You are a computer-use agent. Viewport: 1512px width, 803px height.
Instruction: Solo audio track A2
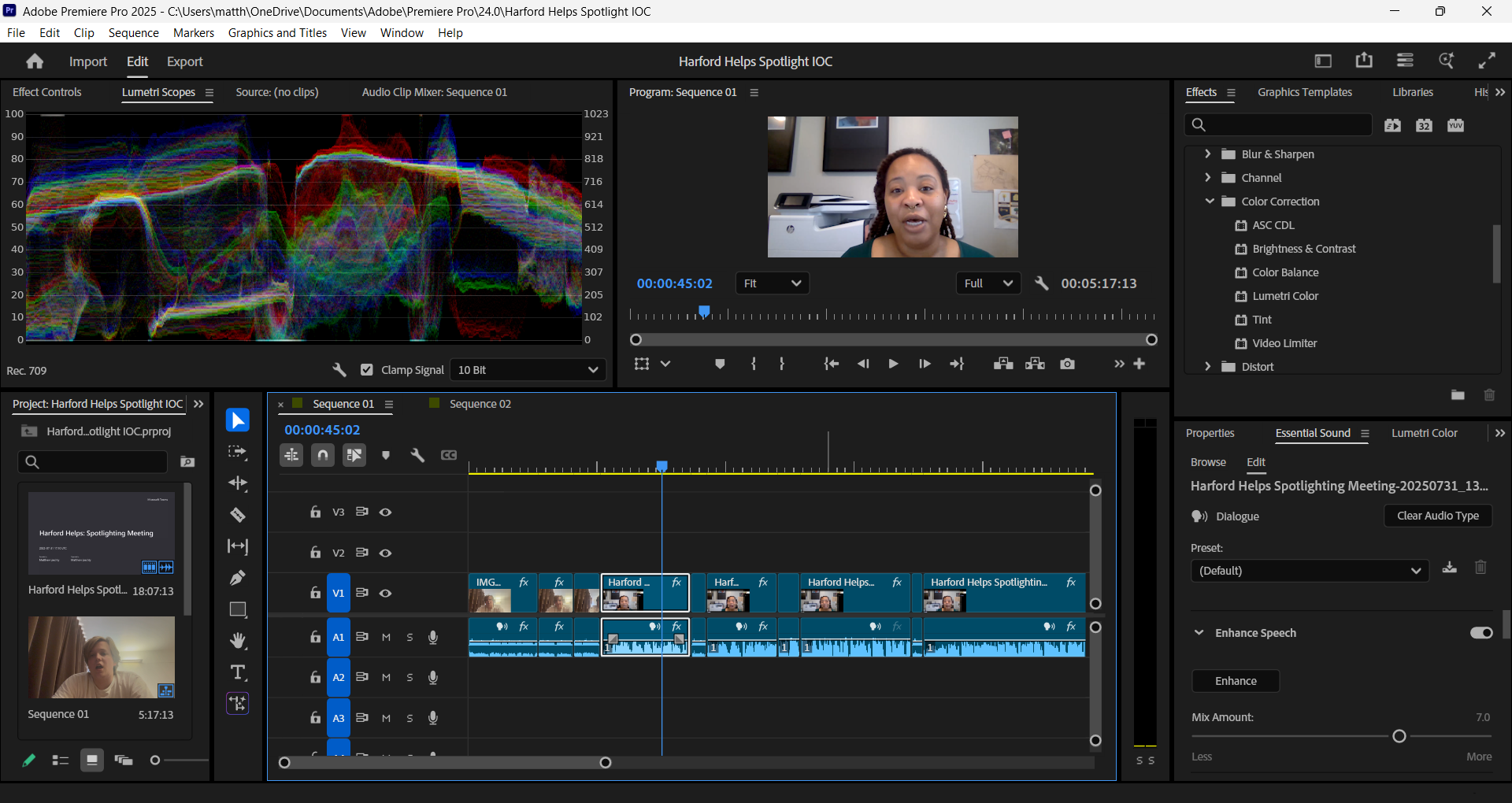tap(409, 678)
